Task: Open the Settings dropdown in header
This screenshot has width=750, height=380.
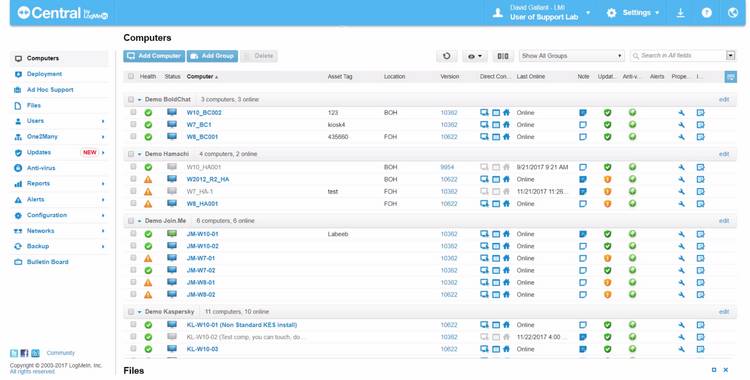Action: pos(633,13)
